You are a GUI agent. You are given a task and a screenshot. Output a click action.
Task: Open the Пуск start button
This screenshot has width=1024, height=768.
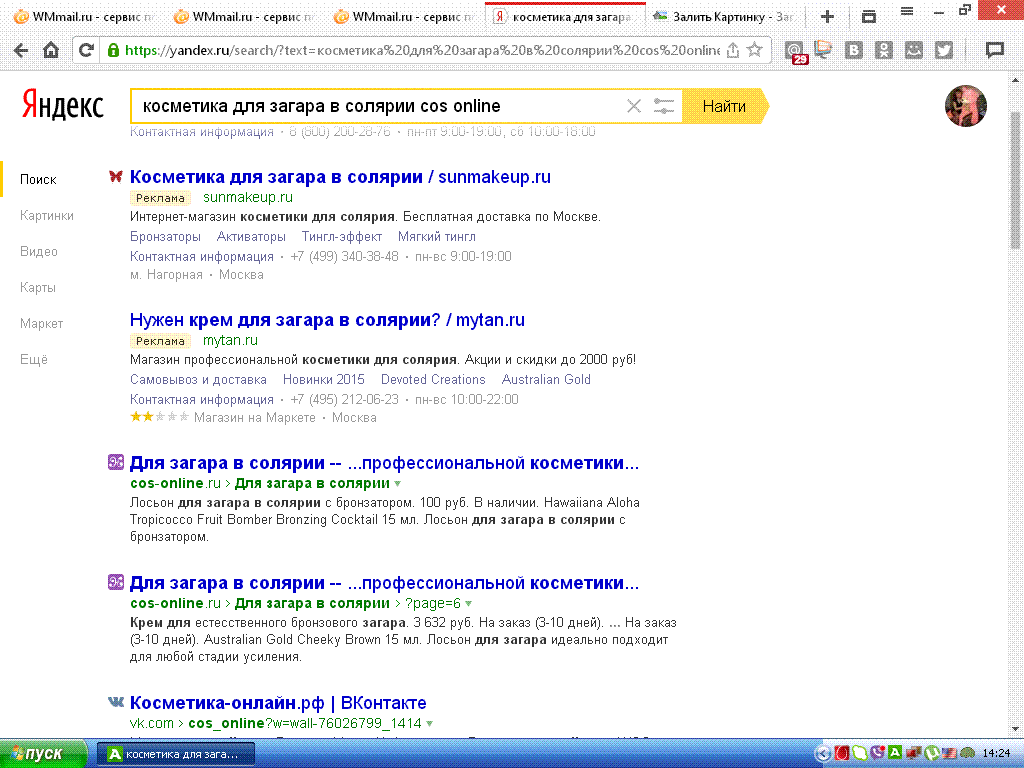(43, 754)
